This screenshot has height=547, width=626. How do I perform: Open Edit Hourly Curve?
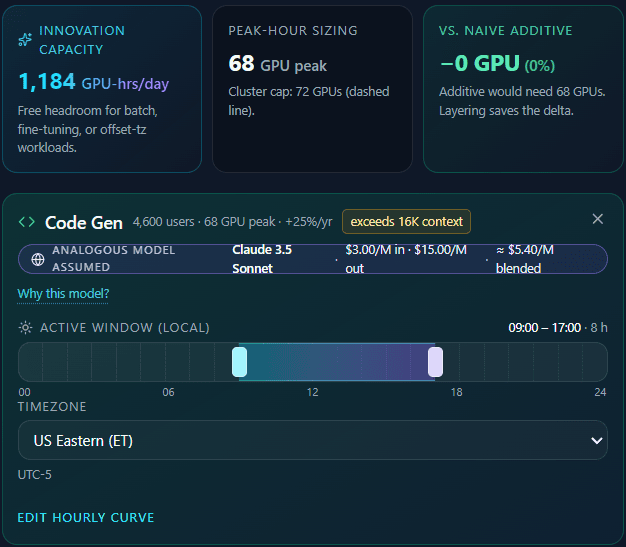point(86,517)
